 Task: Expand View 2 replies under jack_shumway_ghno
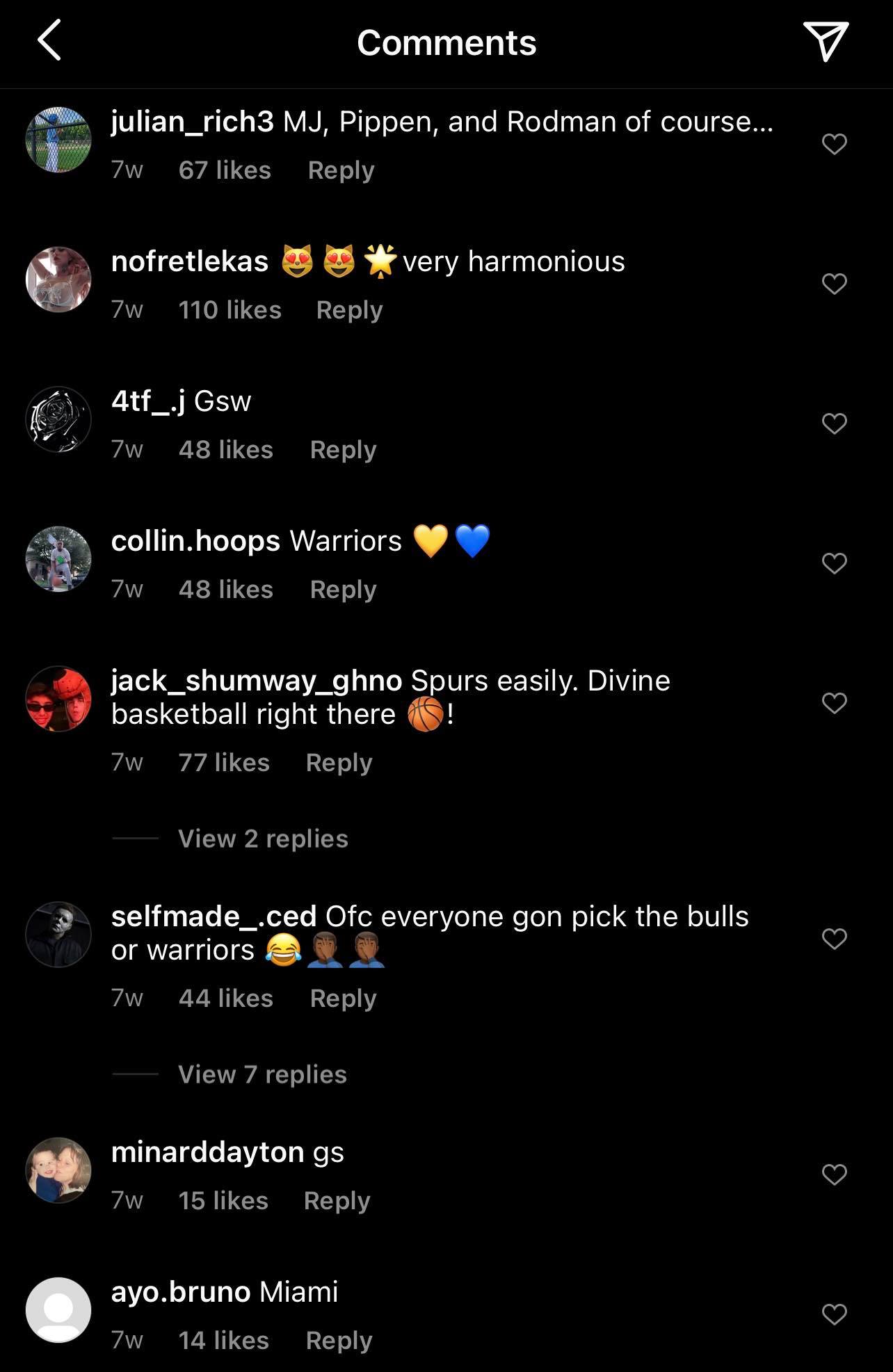point(263,839)
